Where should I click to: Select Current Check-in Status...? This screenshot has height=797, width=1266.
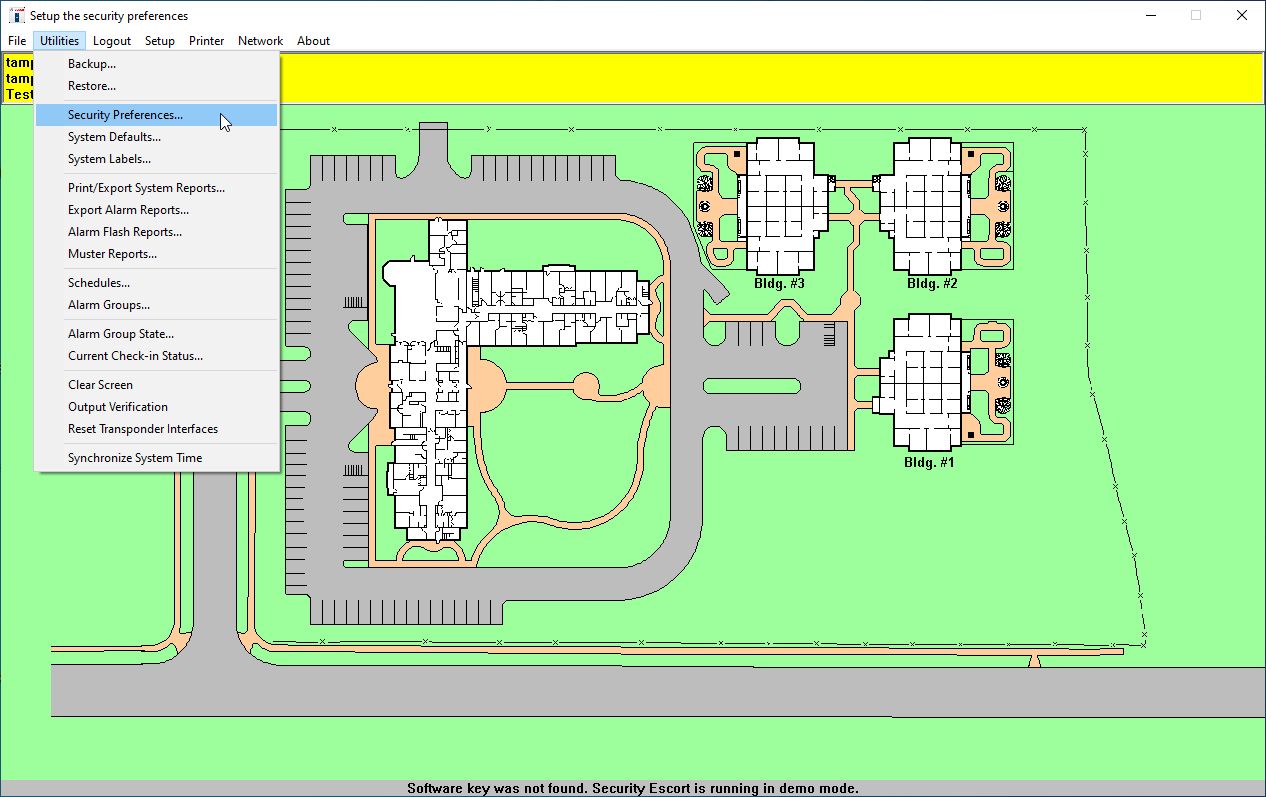[157, 356]
